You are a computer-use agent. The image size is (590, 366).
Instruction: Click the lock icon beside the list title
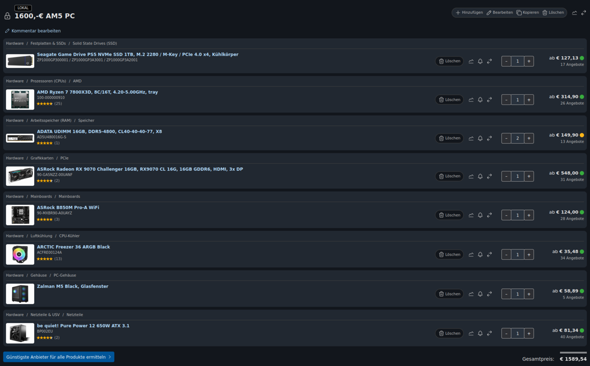coord(7,16)
